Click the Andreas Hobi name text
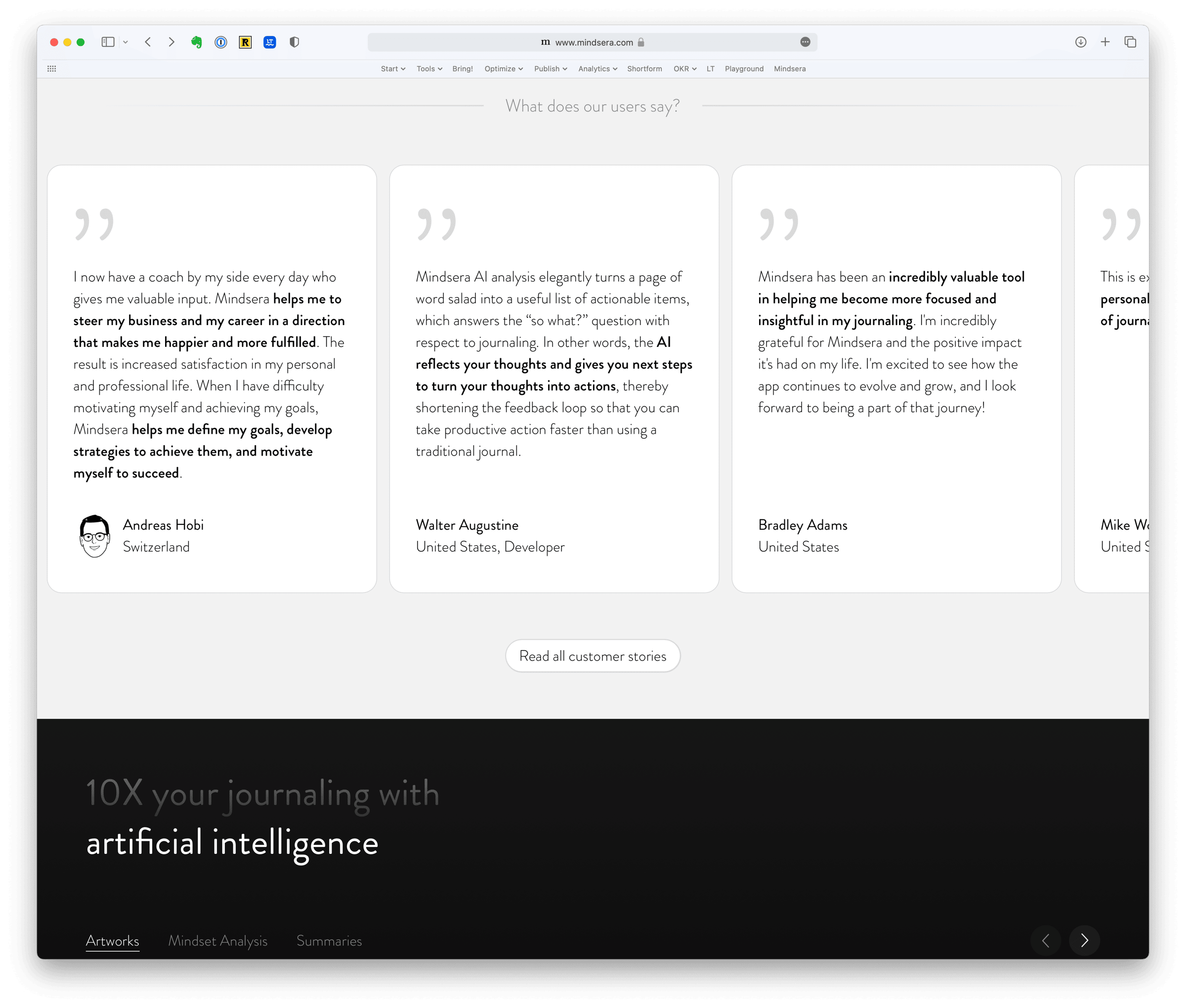The image size is (1186, 1008). coord(163,525)
